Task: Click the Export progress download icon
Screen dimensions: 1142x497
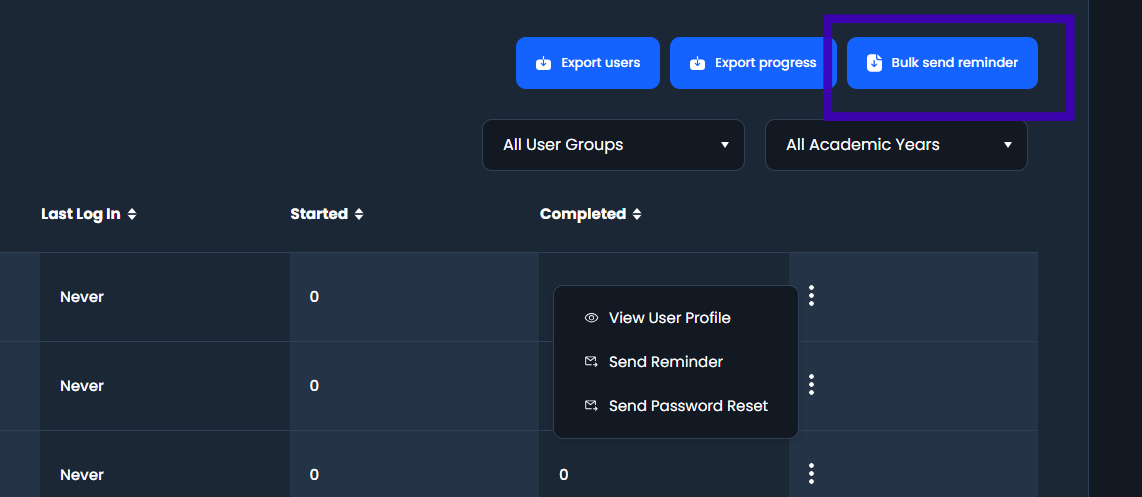Action: 697,63
